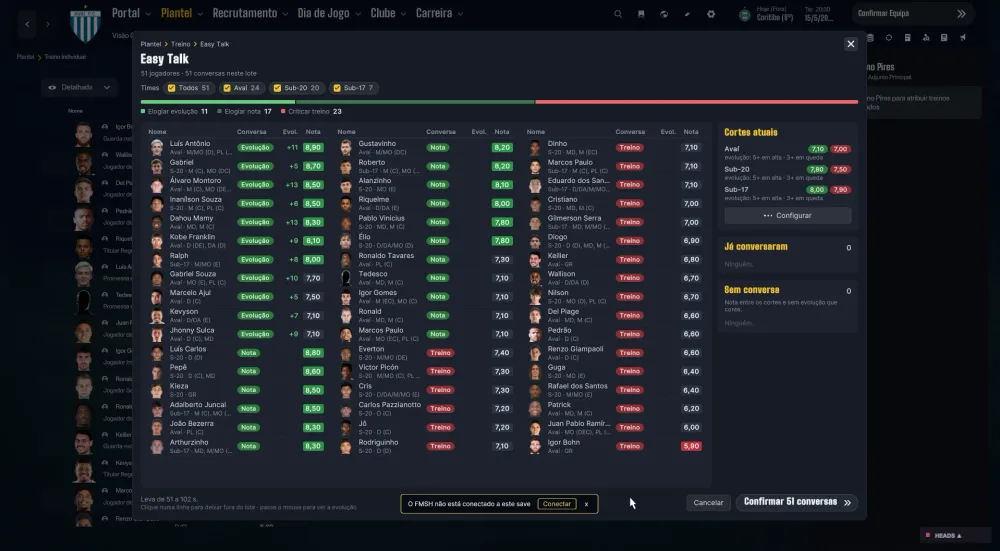Viewport: 1000px width, 551px height.
Task: Click the Configurar button
Action: 788,216
